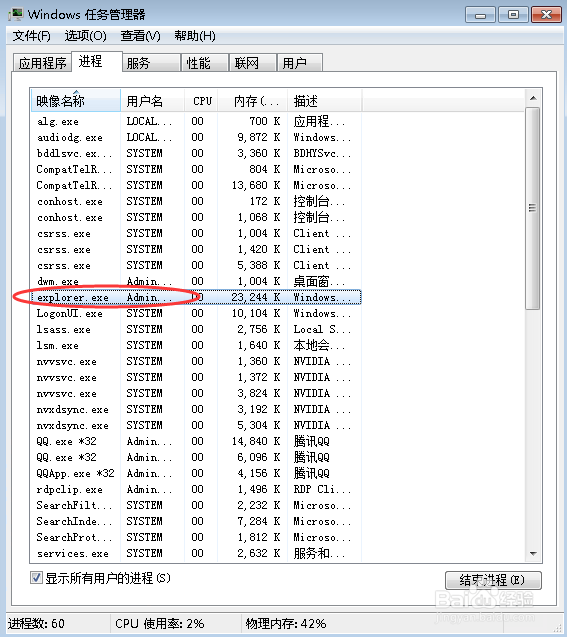Click the scrollbar up arrow
Screen dimensions: 567x637
point(533,98)
